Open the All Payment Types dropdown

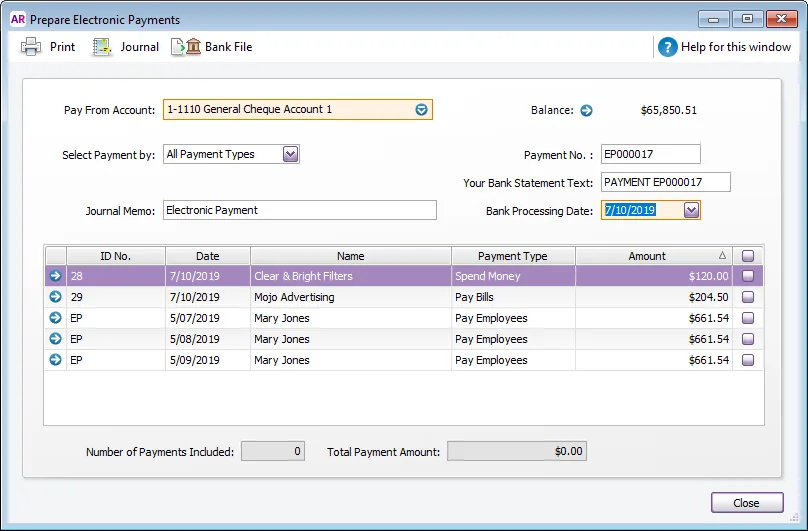tap(290, 154)
